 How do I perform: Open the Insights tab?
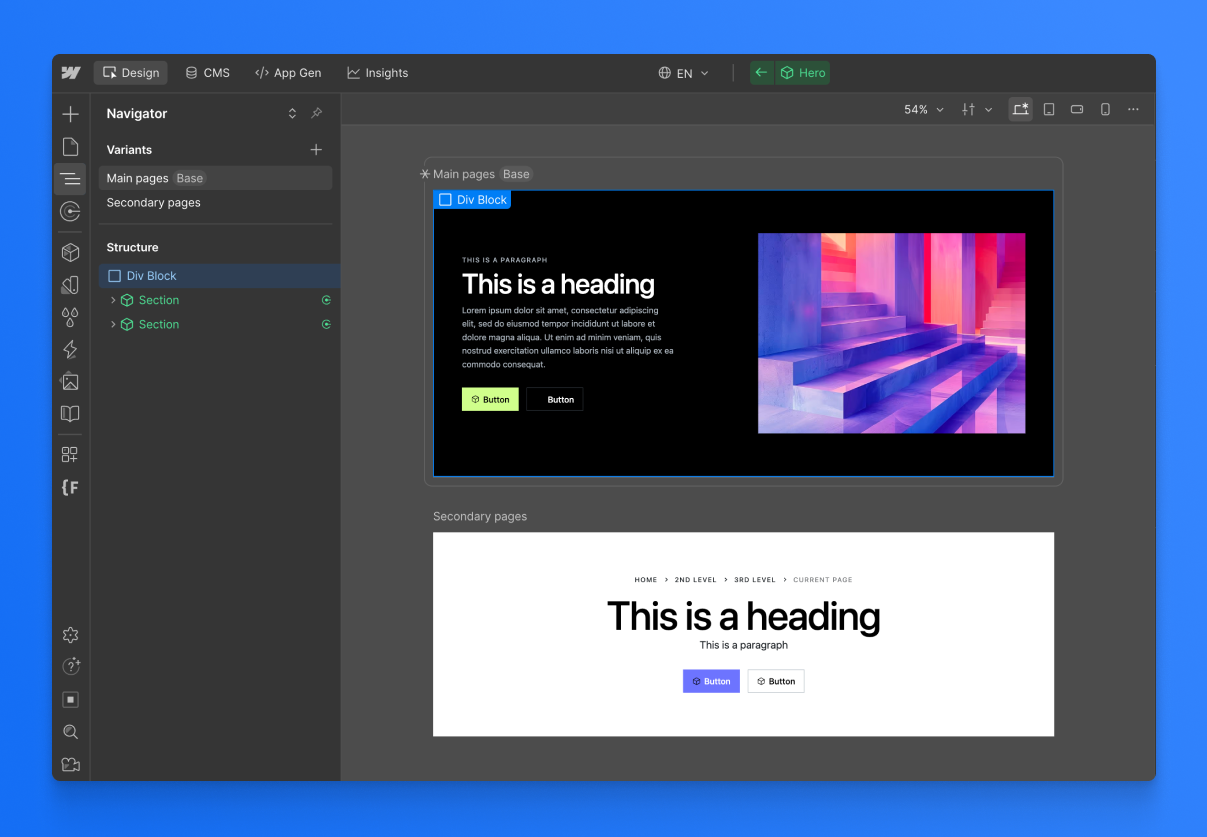pyautogui.click(x=378, y=72)
